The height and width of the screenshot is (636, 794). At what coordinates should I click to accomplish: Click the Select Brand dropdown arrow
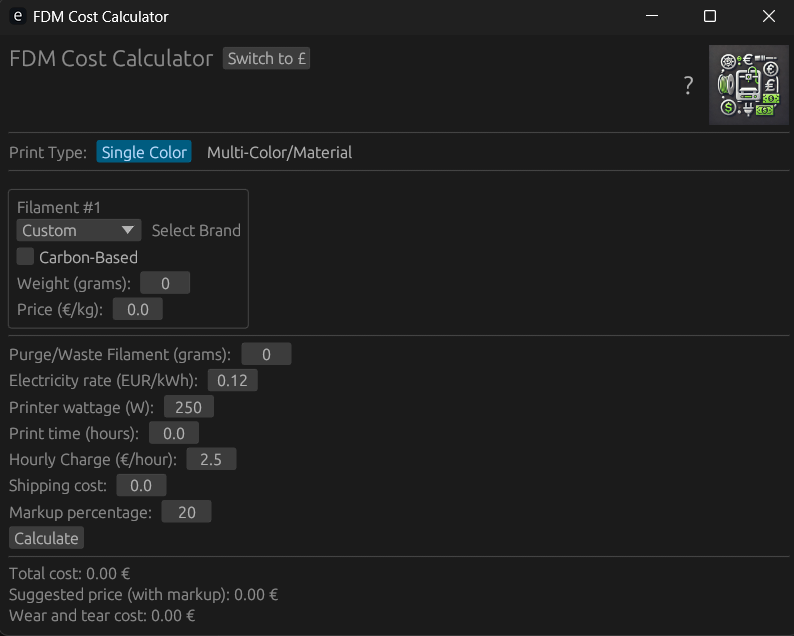point(128,230)
